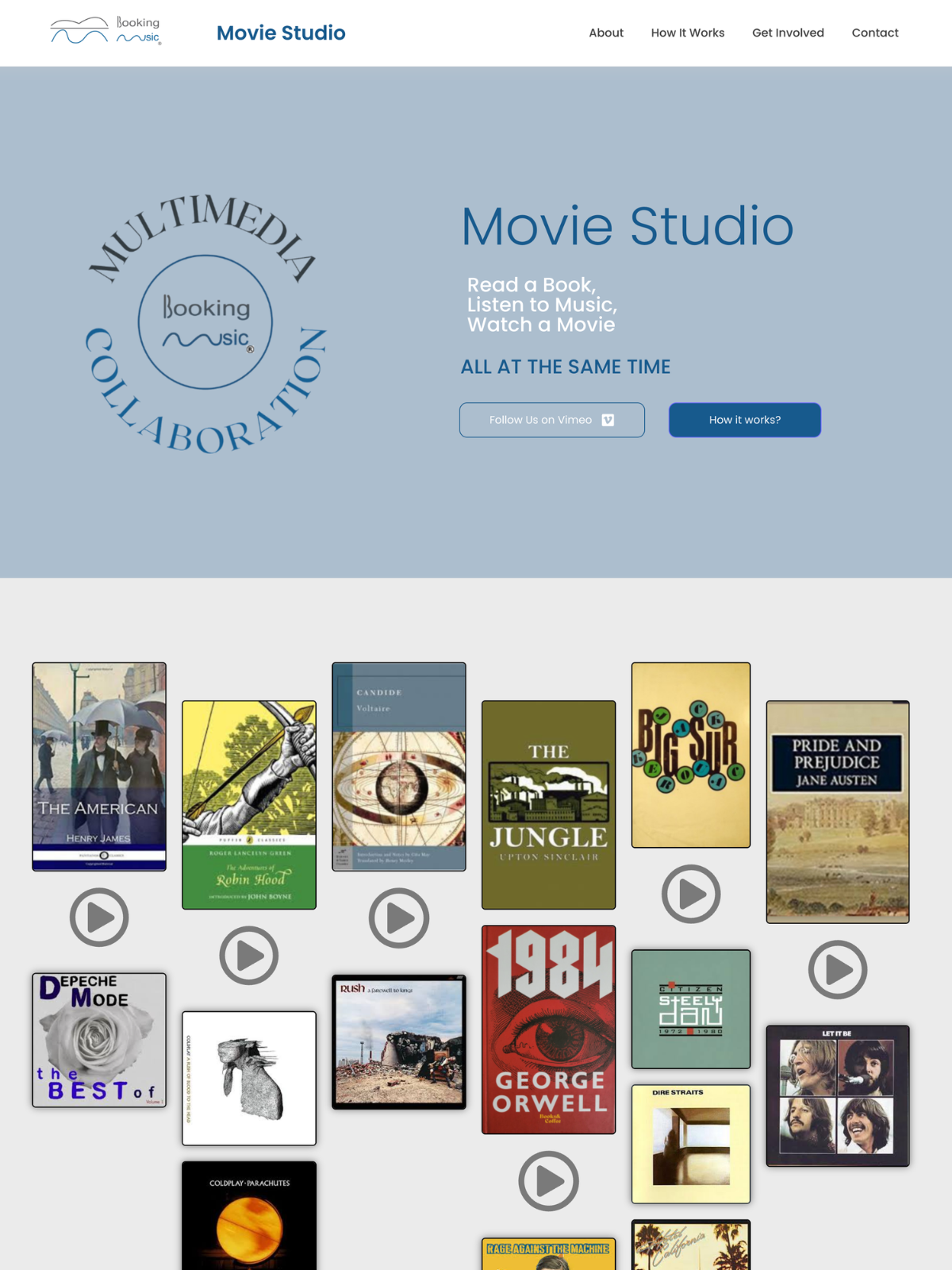Click the Movie Studio header title link

point(281,33)
